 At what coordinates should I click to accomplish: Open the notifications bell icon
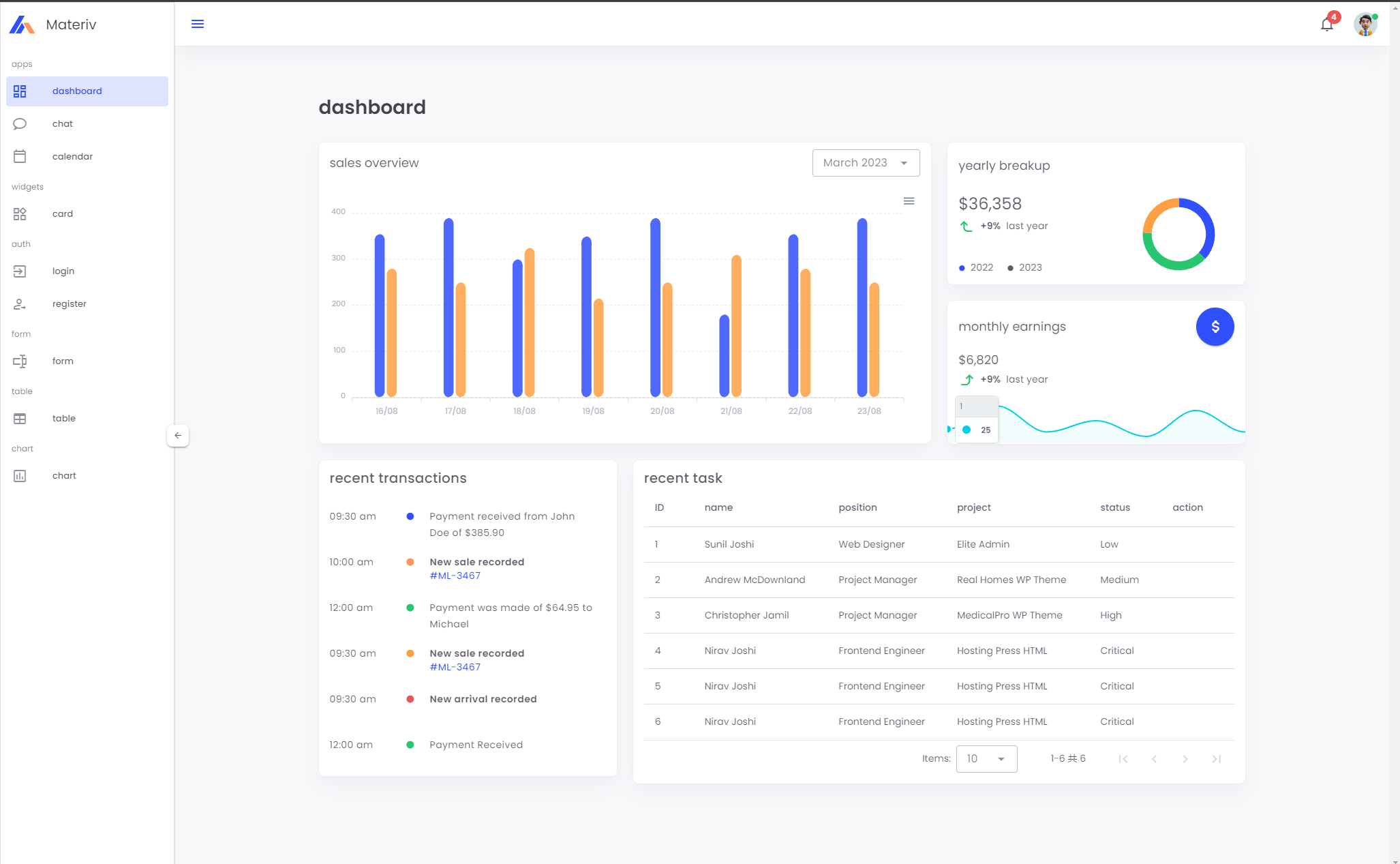1326,25
